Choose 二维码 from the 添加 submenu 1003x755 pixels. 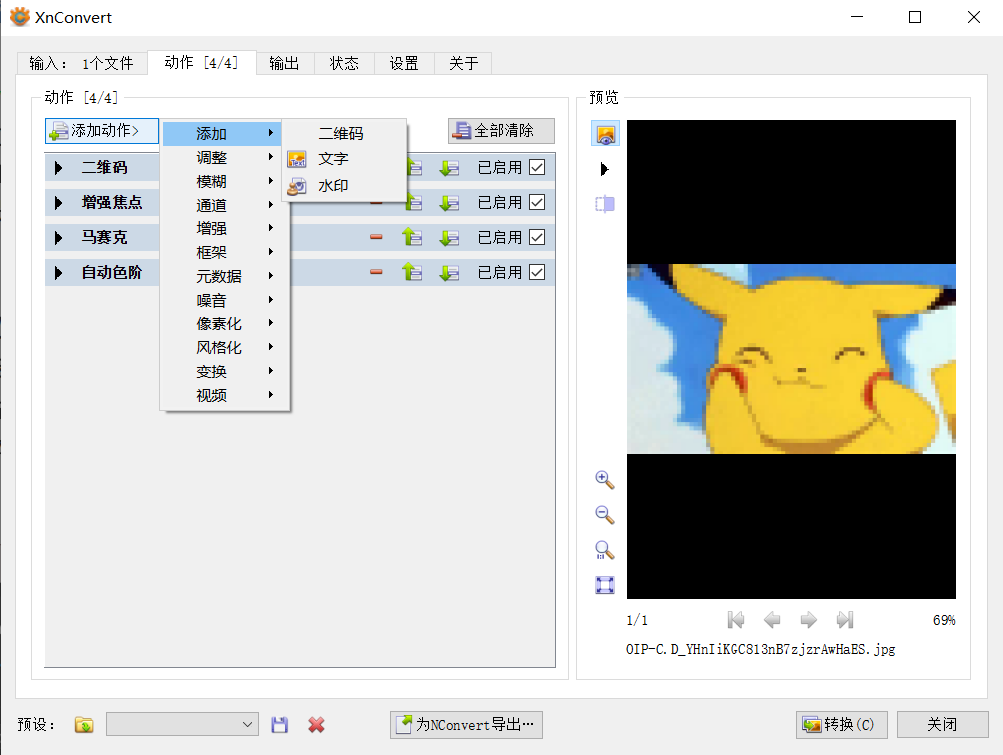click(344, 133)
